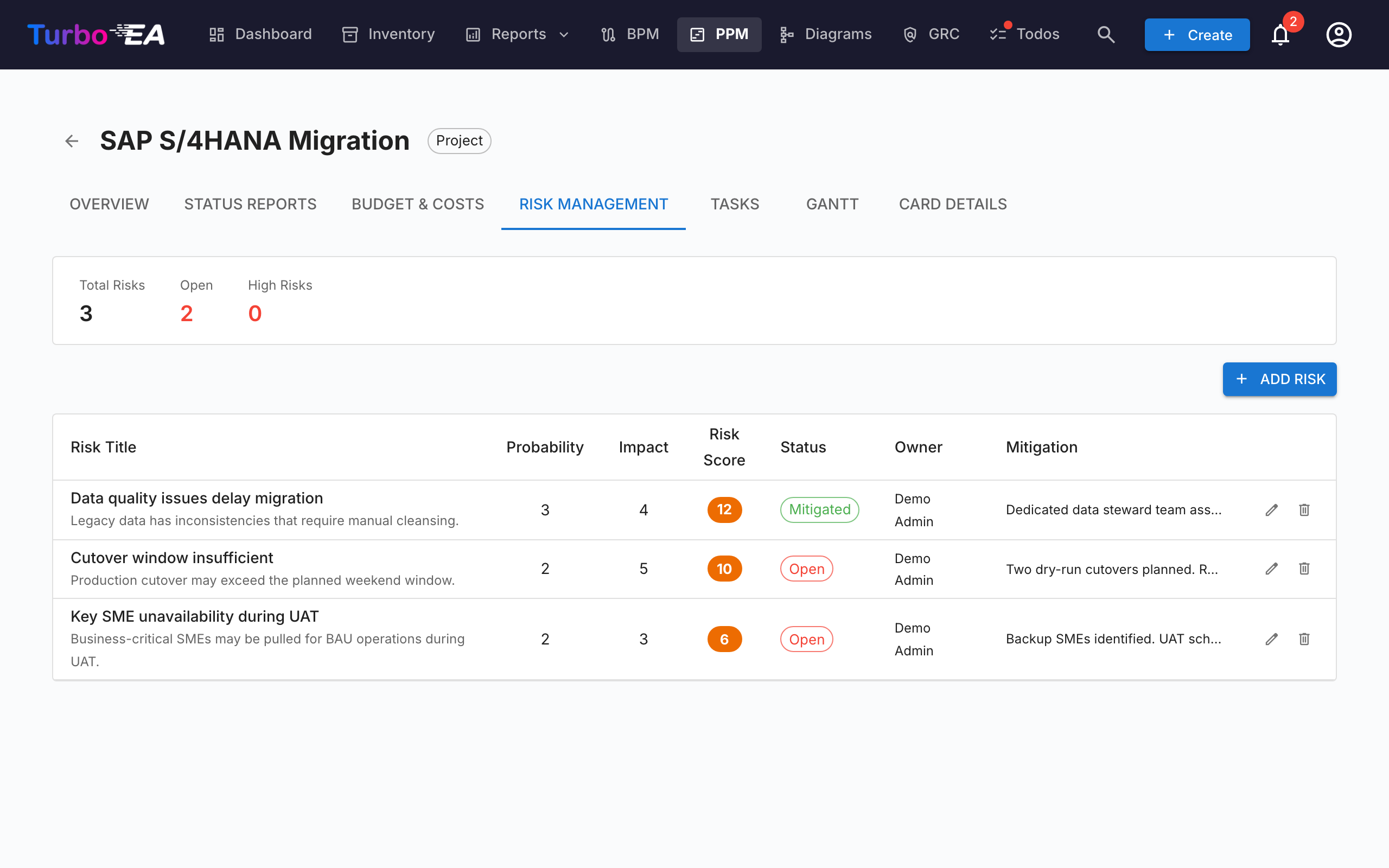
Task: Click the Turbo EA logo
Action: 96,34
